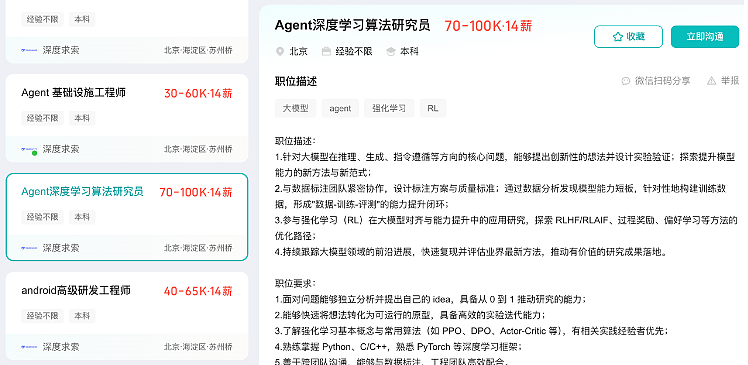
Task: Click the 职位要求： heading in the description
Action: tap(296, 283)
